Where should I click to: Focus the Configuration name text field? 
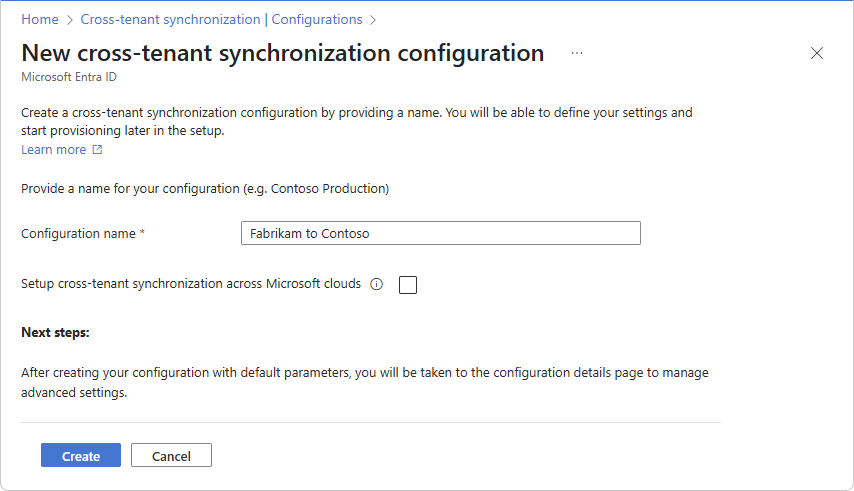(x=440, y=233)
